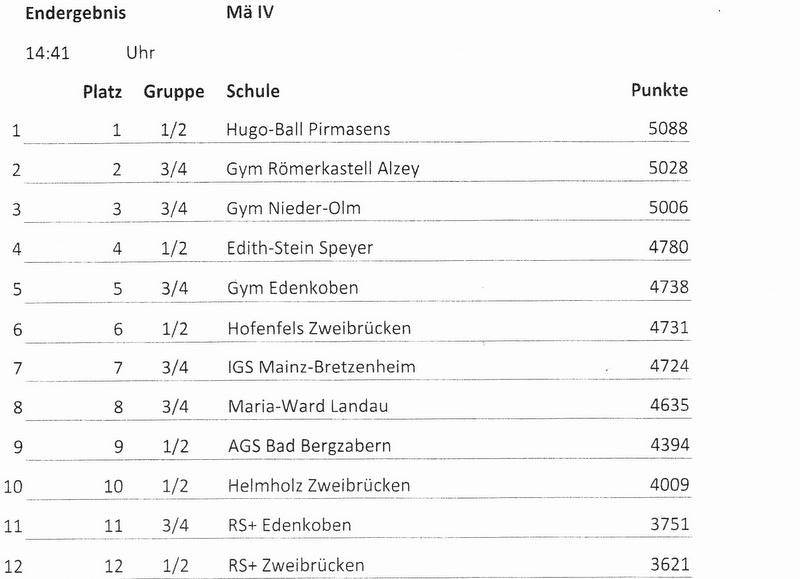The image size is (800, 579).
Task: Click the Platz column header
Action: click(103, 92)
